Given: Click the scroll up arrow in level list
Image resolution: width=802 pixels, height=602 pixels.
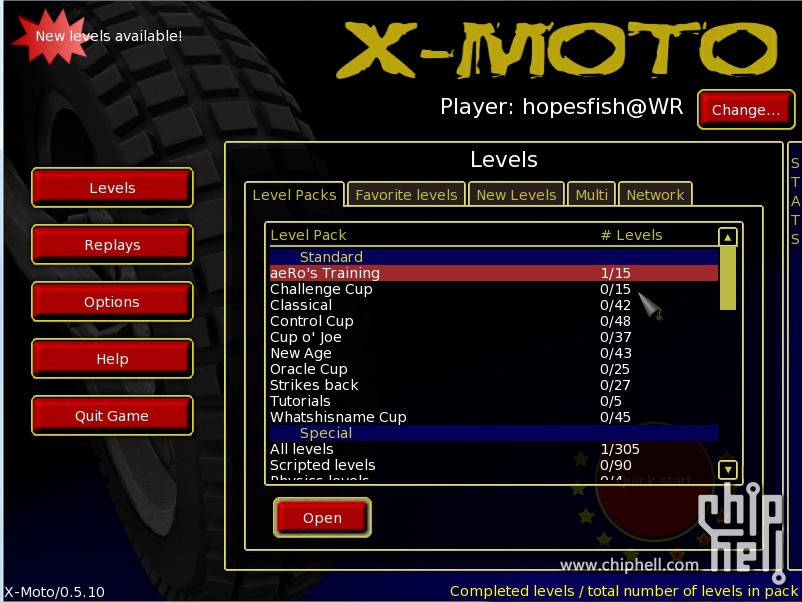Looking at the screenshot, I should [727, 237].
